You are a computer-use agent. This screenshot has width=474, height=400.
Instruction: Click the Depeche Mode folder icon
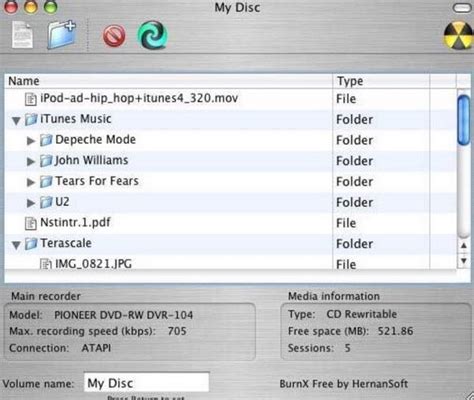46,140
